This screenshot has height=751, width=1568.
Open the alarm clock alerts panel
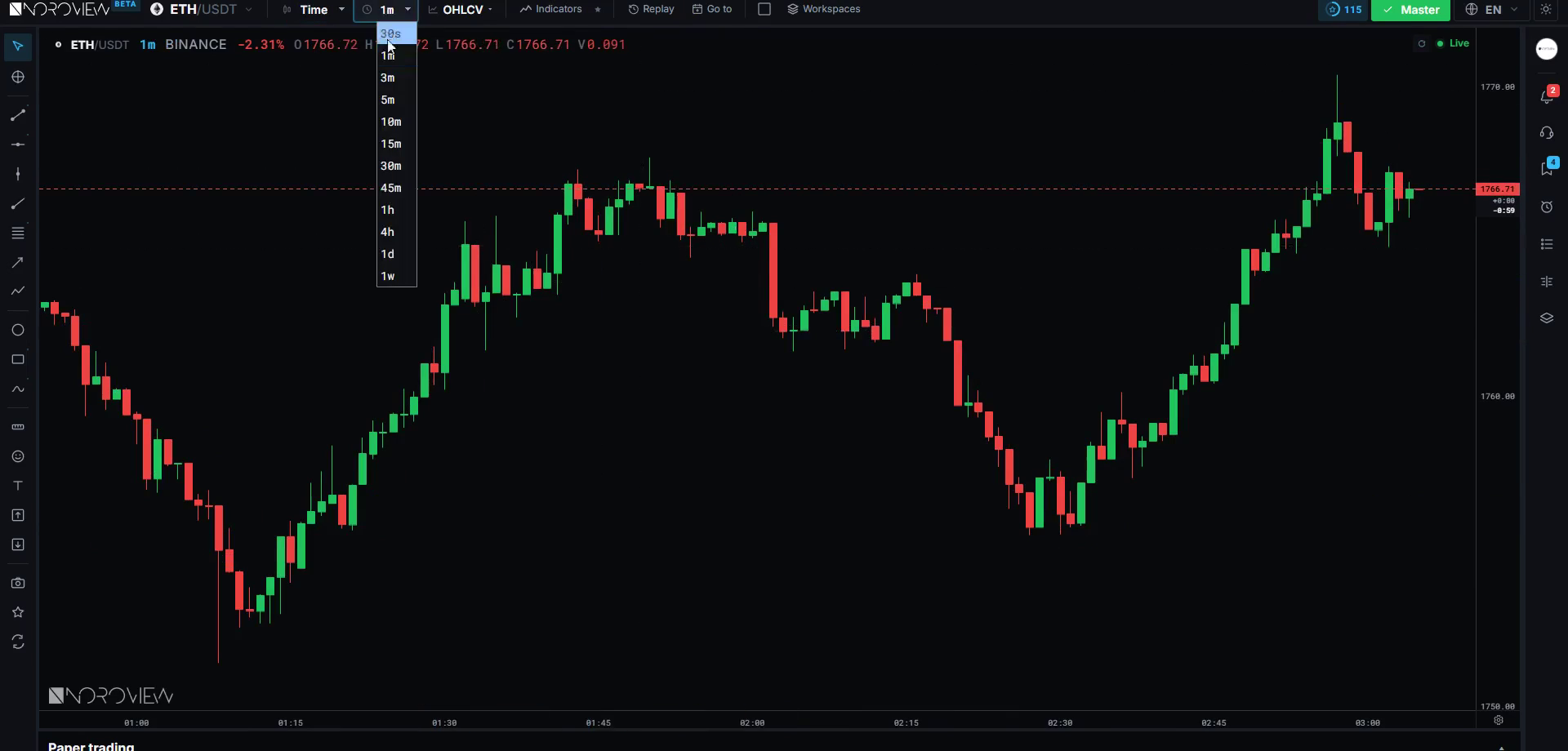(1547, 207)
